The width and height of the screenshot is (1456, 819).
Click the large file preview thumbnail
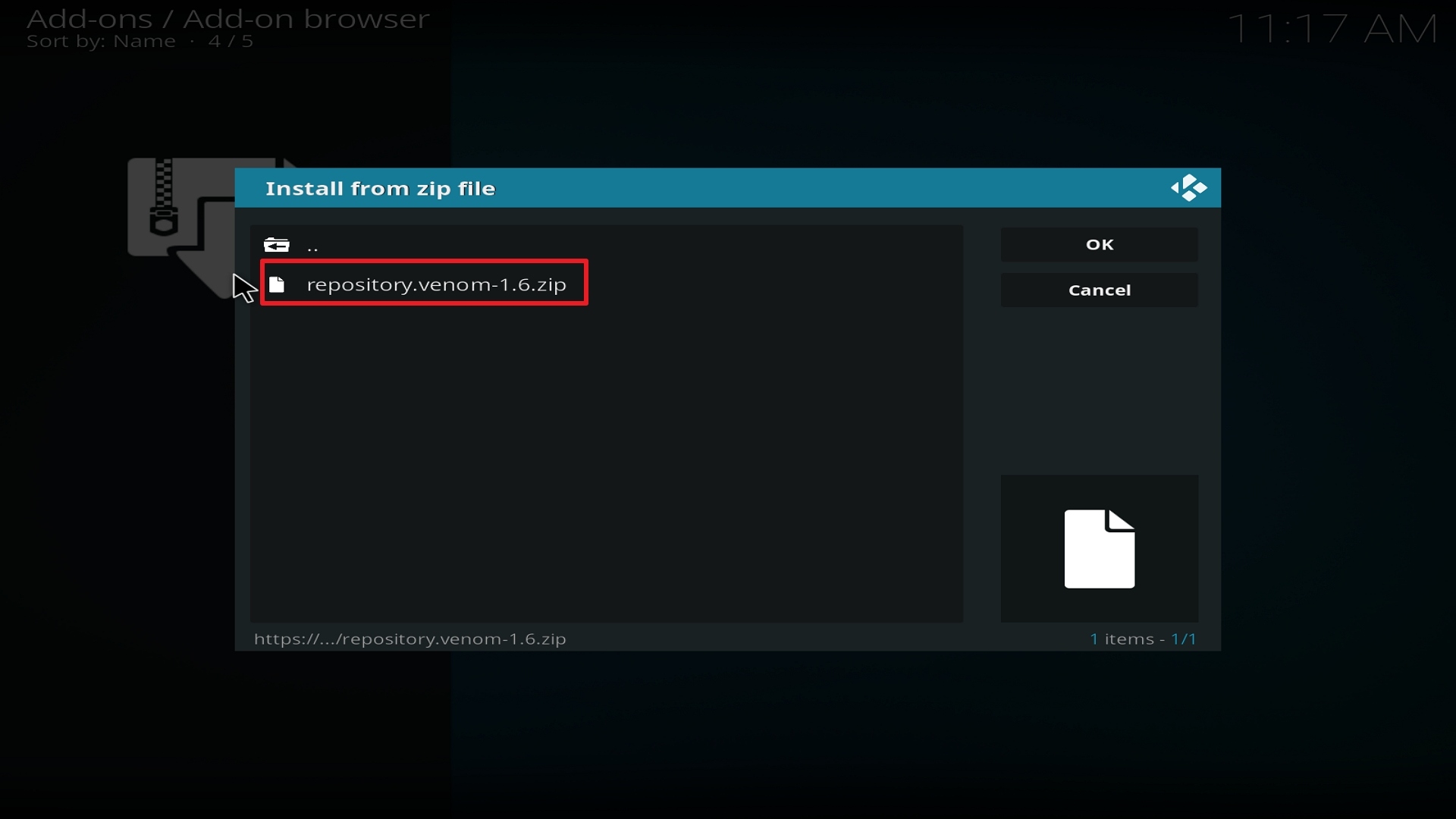pyautogui.click(x=1100, y=549)
